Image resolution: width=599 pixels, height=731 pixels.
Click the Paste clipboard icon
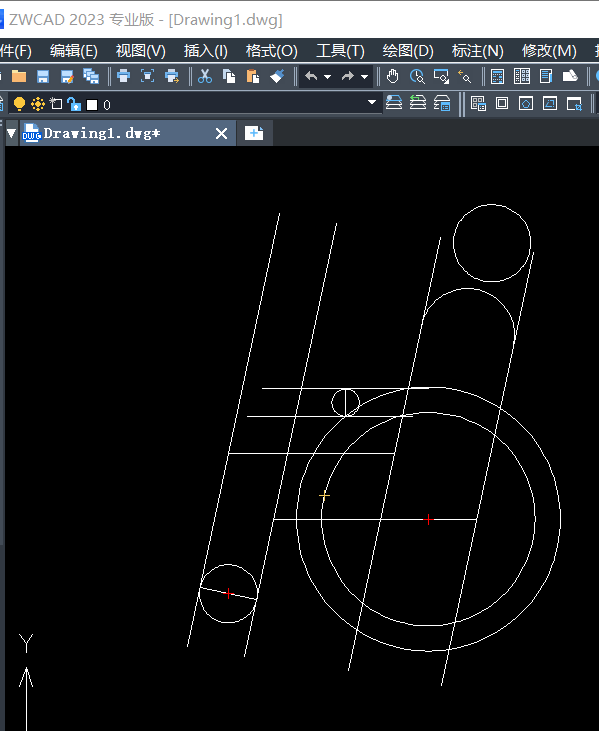pos(253,76)
